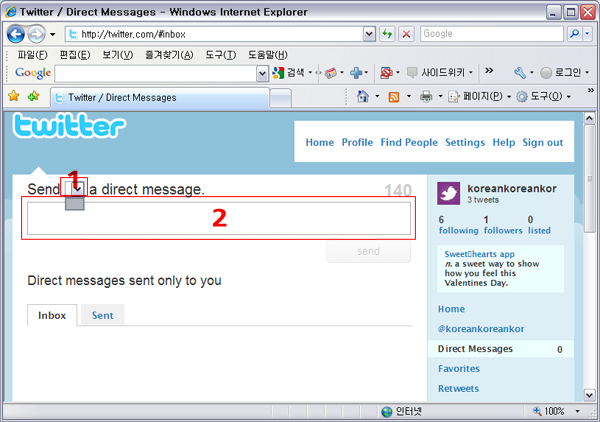Click the popup blocker icon in Google Toolbar
Viewport: 600px width, 422px height.
coord(386,73)
